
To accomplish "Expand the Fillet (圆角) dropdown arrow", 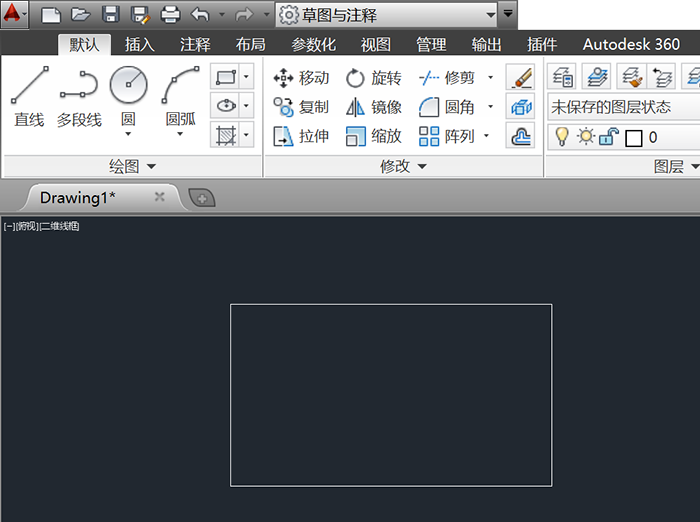I will click(x=490, y=107).
